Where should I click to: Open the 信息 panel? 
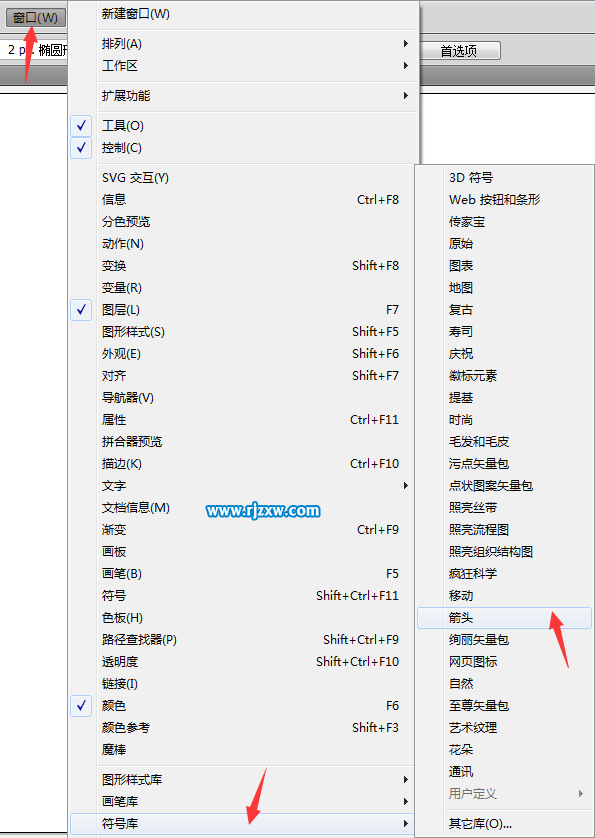[x=243, y=199]
